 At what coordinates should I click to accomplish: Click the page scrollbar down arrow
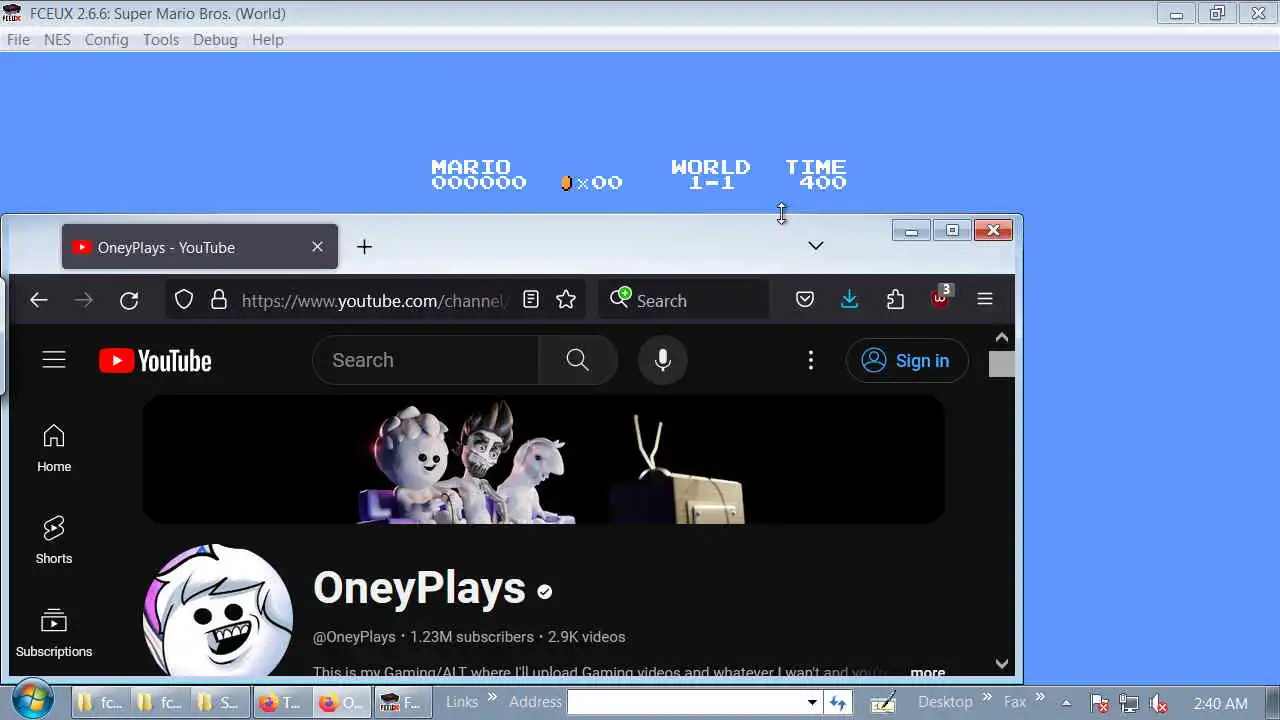tap(1002, 664)
